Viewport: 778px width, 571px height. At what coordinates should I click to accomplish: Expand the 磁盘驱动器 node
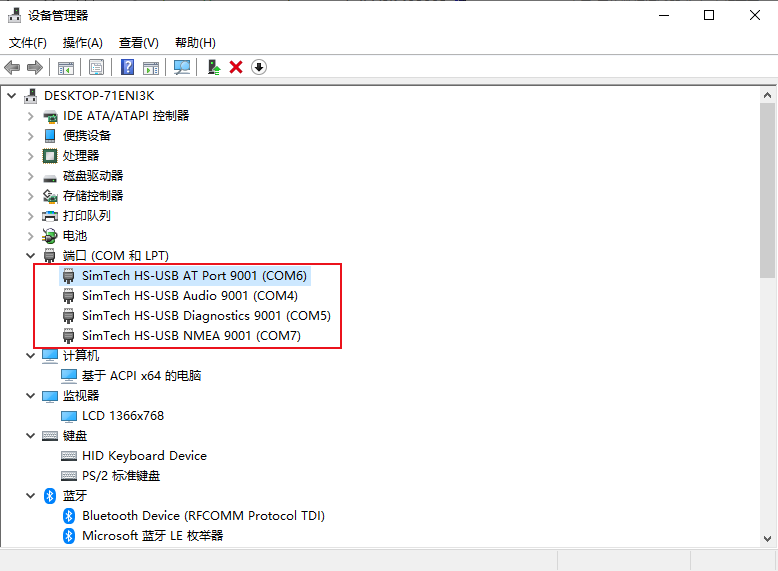(31, 176)
